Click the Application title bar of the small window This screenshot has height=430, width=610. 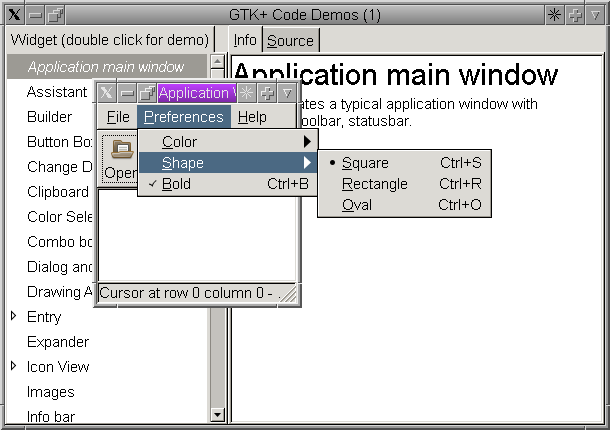click(x=197, y=93)
